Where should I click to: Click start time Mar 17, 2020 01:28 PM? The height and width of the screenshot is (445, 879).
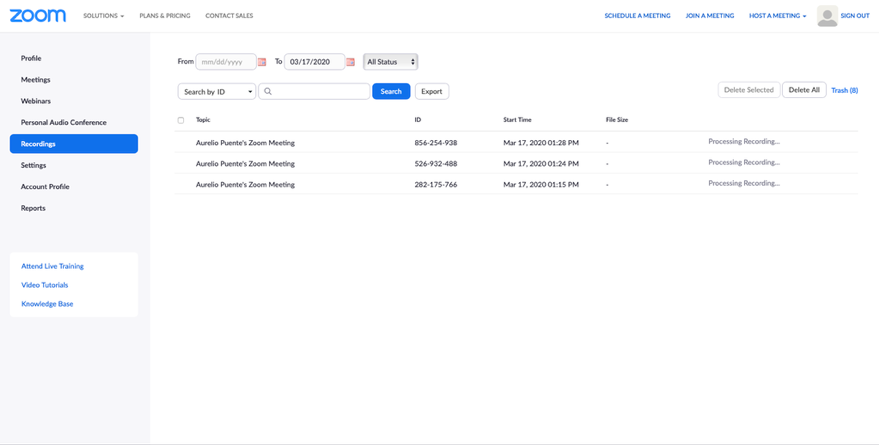click(x=541, y=143)
